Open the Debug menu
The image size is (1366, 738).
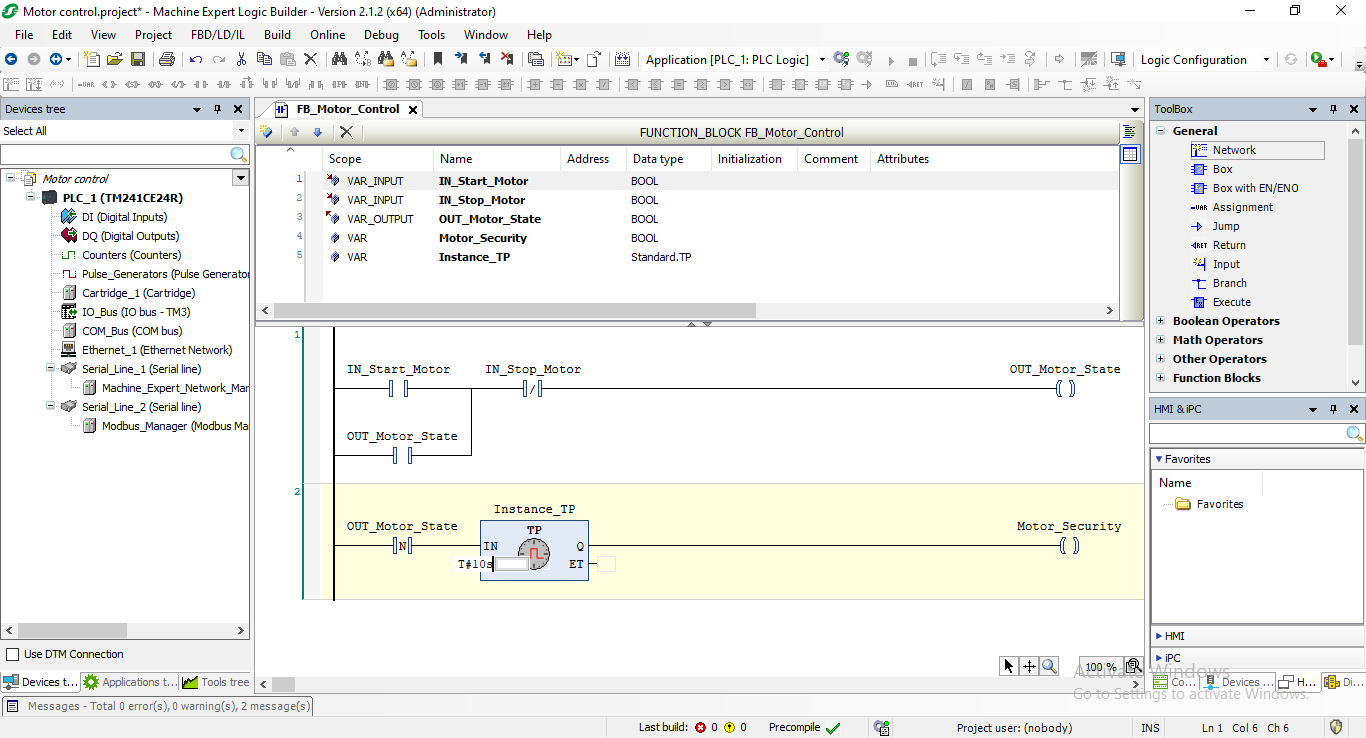[x=381, y=34]
